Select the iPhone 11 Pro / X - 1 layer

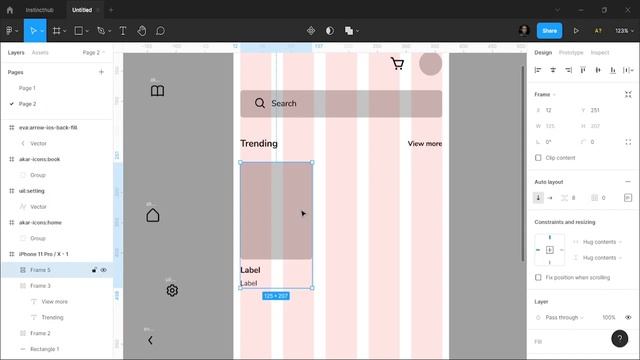click(44, 254)
